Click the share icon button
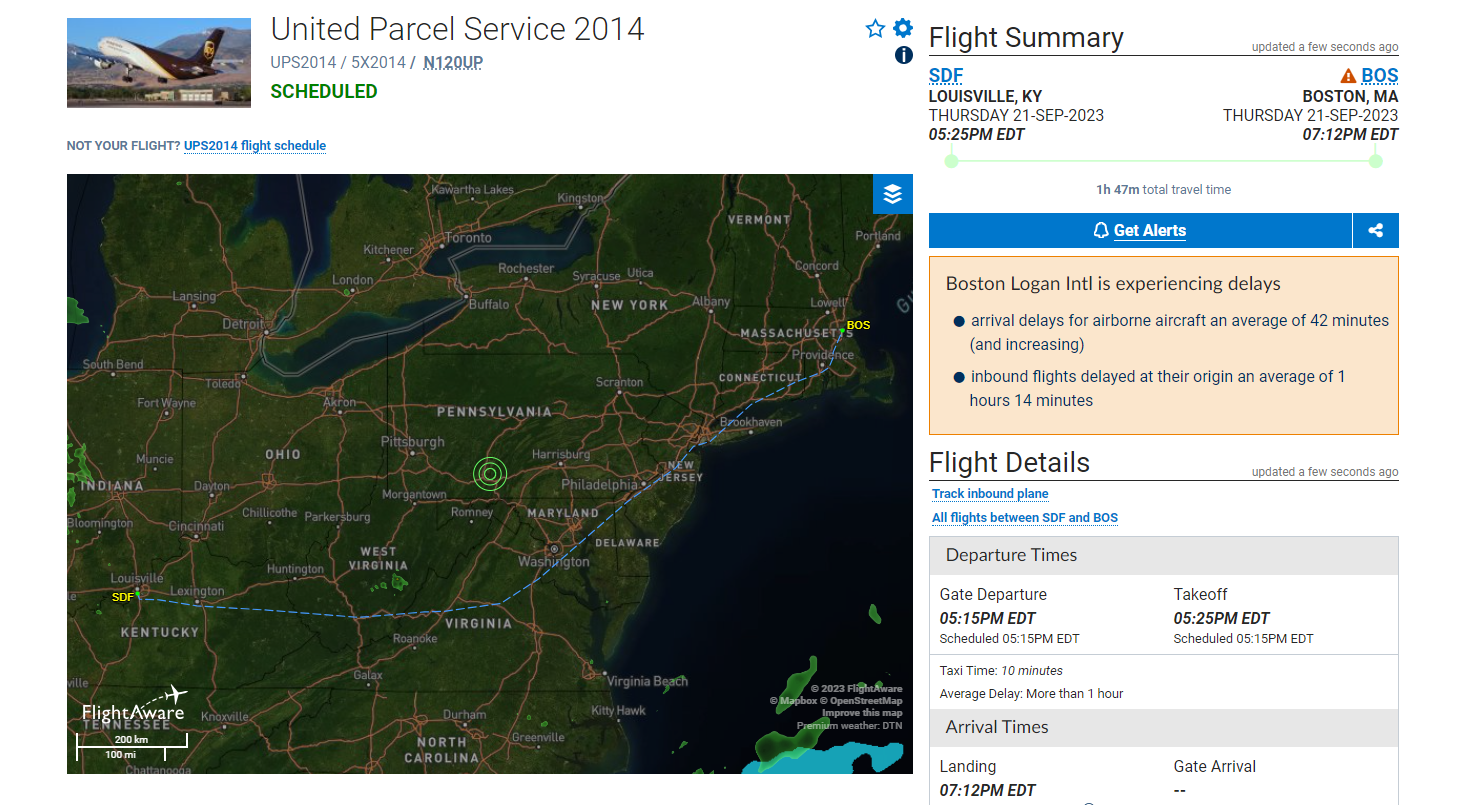Screen dimensions: 1461x805 pyautogui.click(x=1376, y=231)
